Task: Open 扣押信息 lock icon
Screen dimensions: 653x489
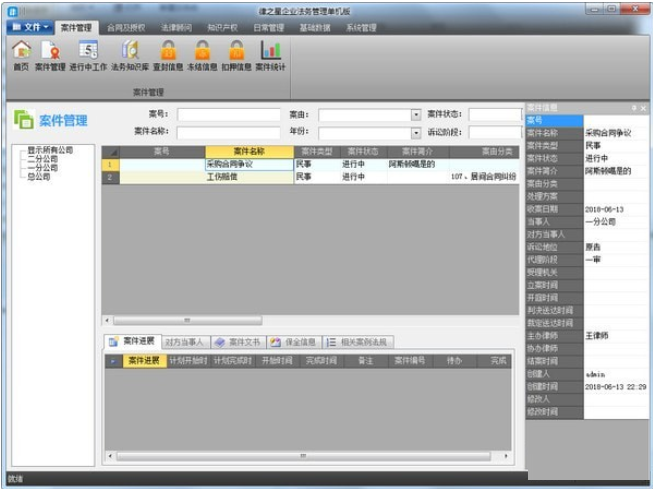Action: [236, 55]
